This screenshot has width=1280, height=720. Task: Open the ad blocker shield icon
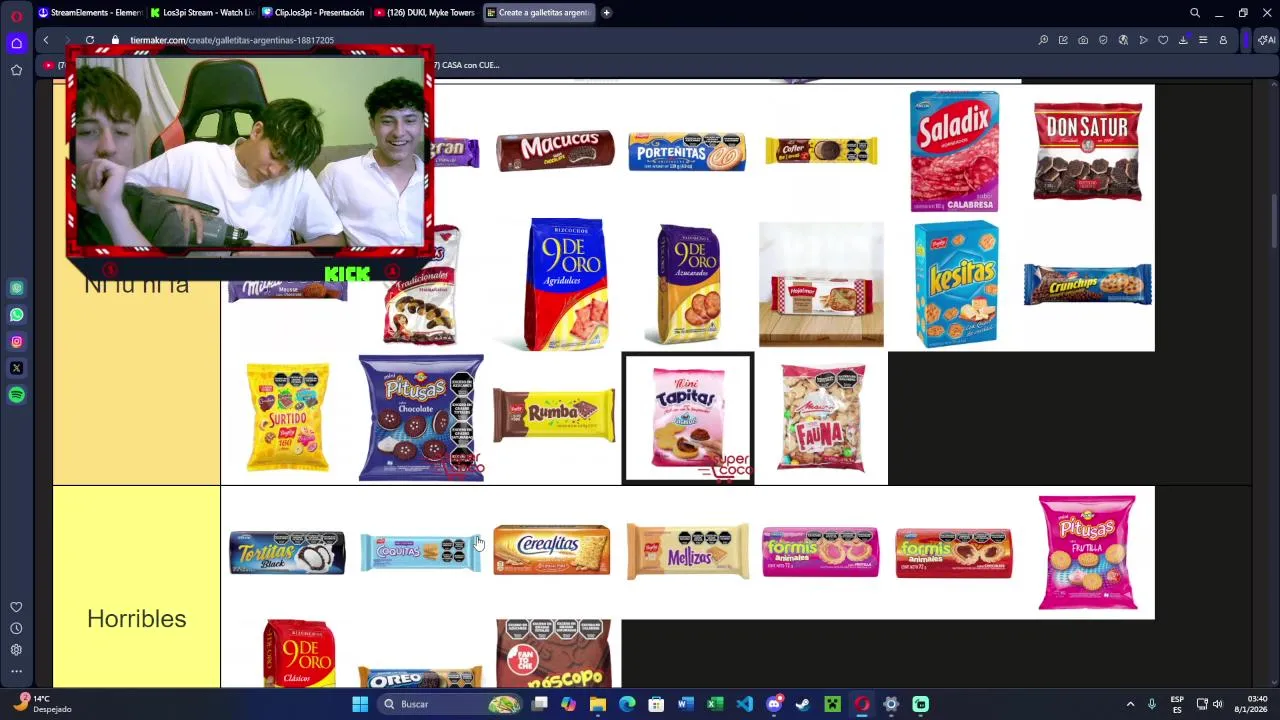pos(1103,40)
